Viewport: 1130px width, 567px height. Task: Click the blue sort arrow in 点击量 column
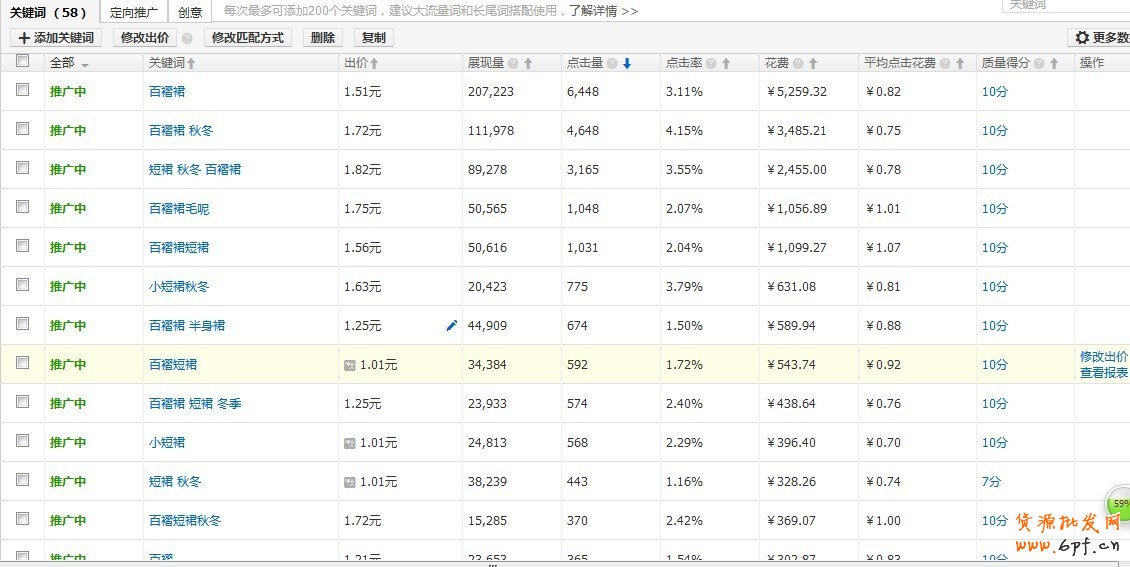pyautogui.click(x=627, y=63)
